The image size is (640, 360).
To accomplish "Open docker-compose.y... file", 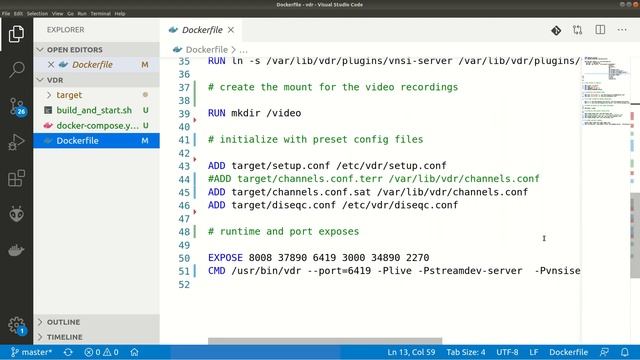I will point(96,125).
